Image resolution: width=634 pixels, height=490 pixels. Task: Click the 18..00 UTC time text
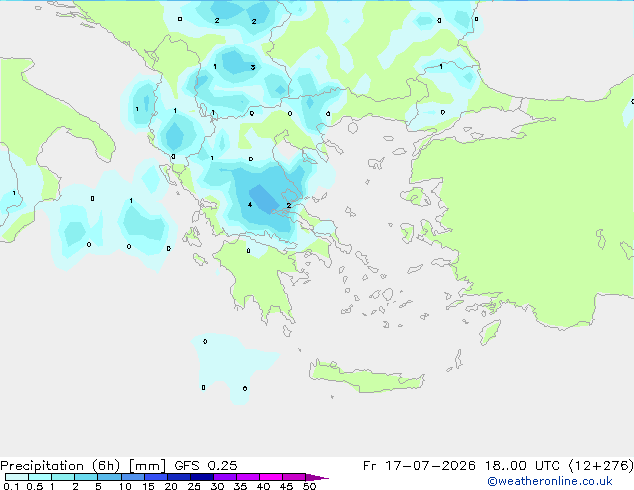(522, 466)
